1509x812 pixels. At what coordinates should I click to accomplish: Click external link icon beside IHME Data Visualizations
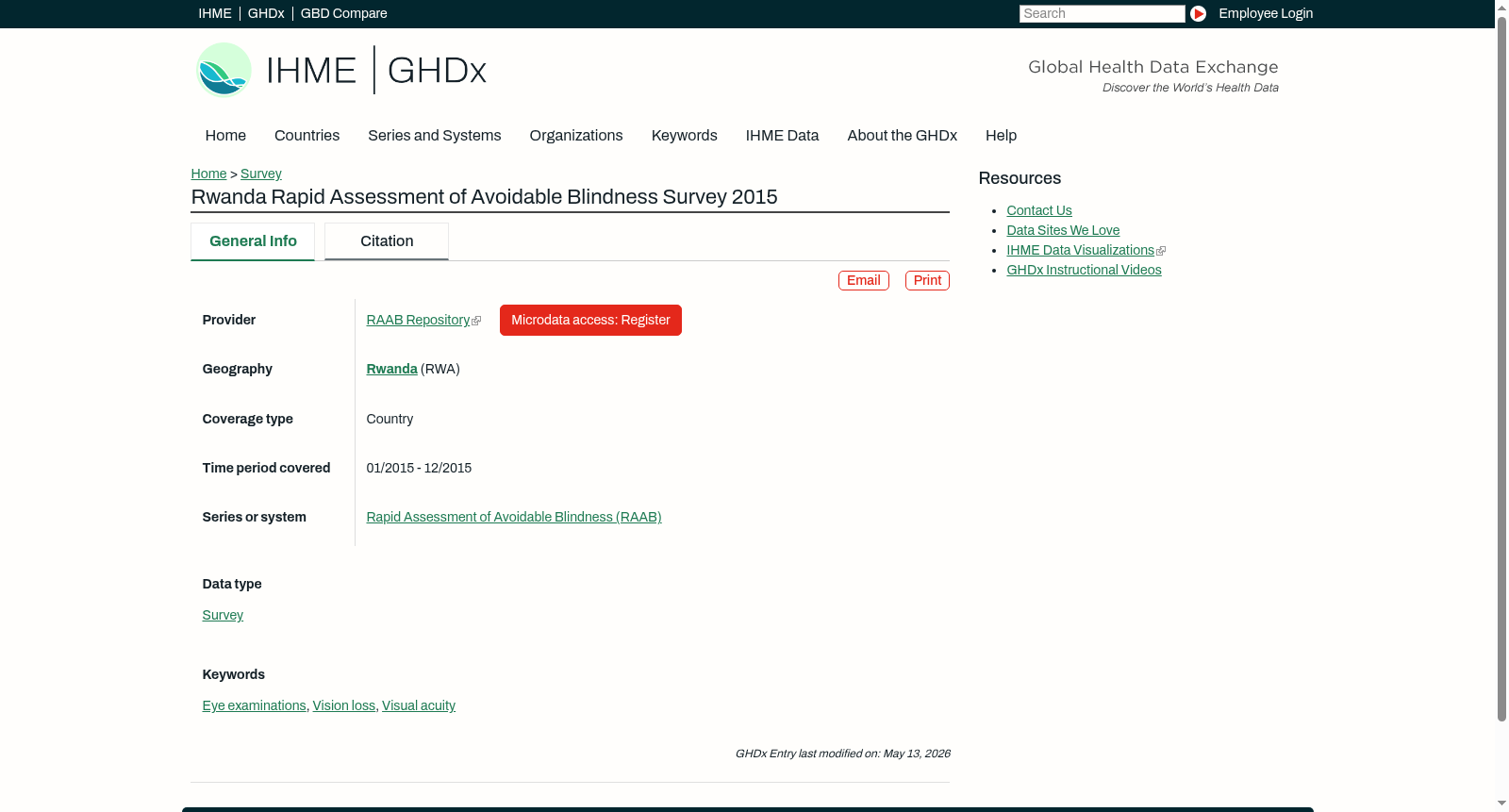[1161, 251]
